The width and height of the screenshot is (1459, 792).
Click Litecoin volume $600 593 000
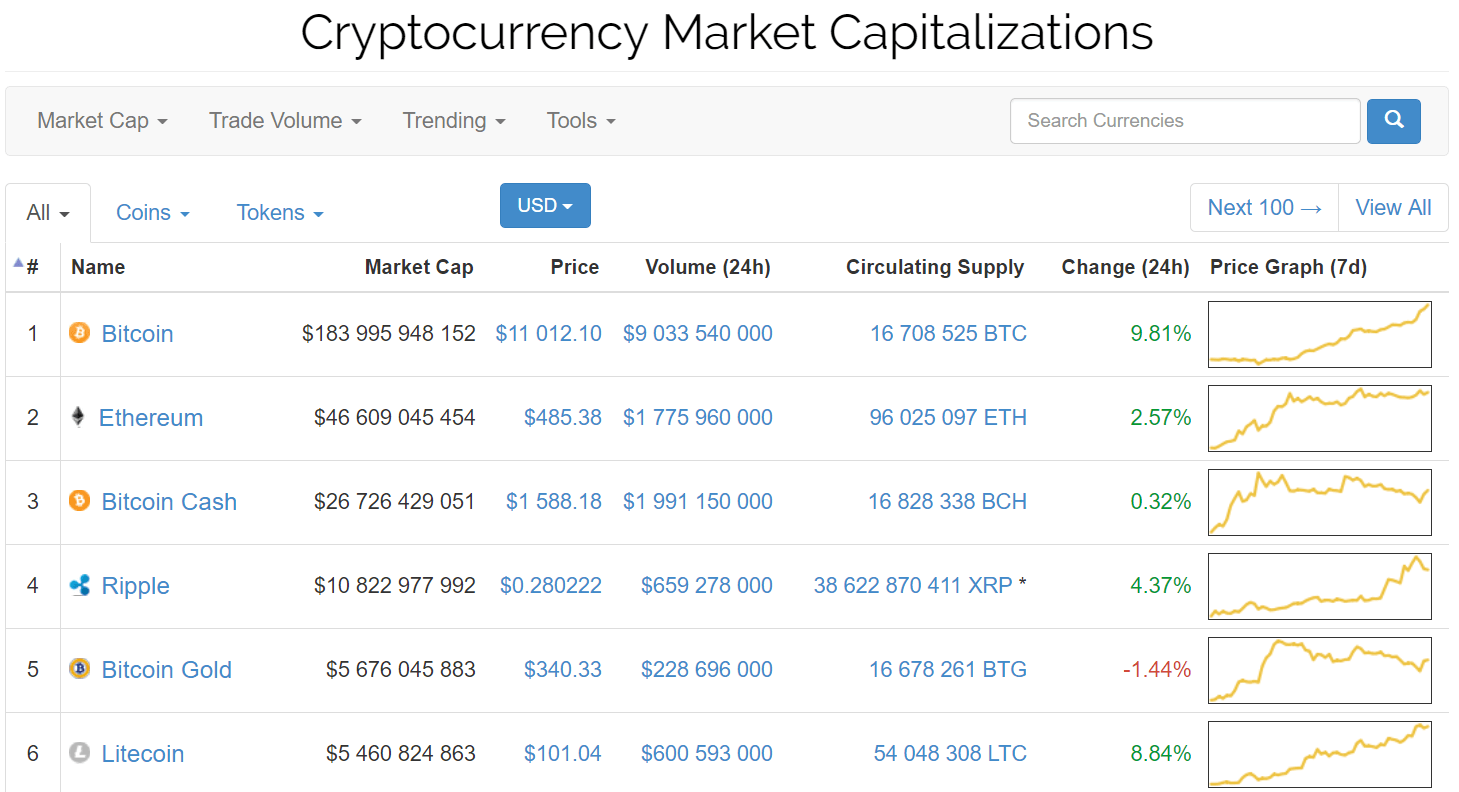[x=707, y=754]
